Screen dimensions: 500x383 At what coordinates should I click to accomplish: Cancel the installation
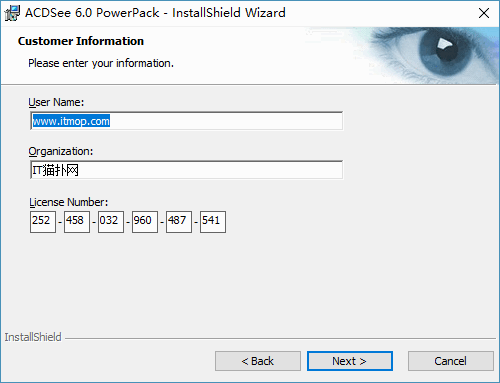click(451, 361)
